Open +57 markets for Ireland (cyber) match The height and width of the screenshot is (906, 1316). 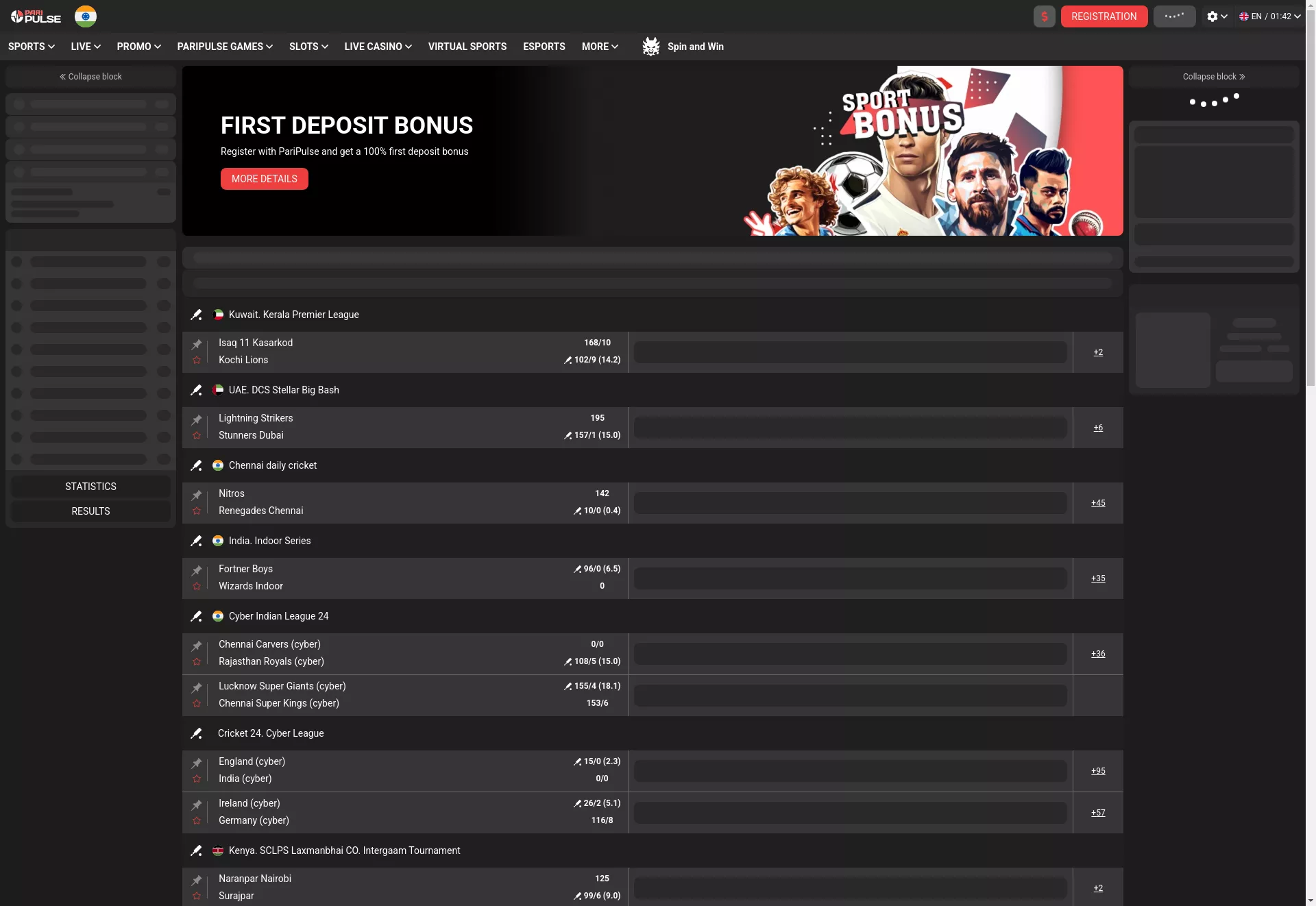pyautogui.click(x=1098, y=813)
